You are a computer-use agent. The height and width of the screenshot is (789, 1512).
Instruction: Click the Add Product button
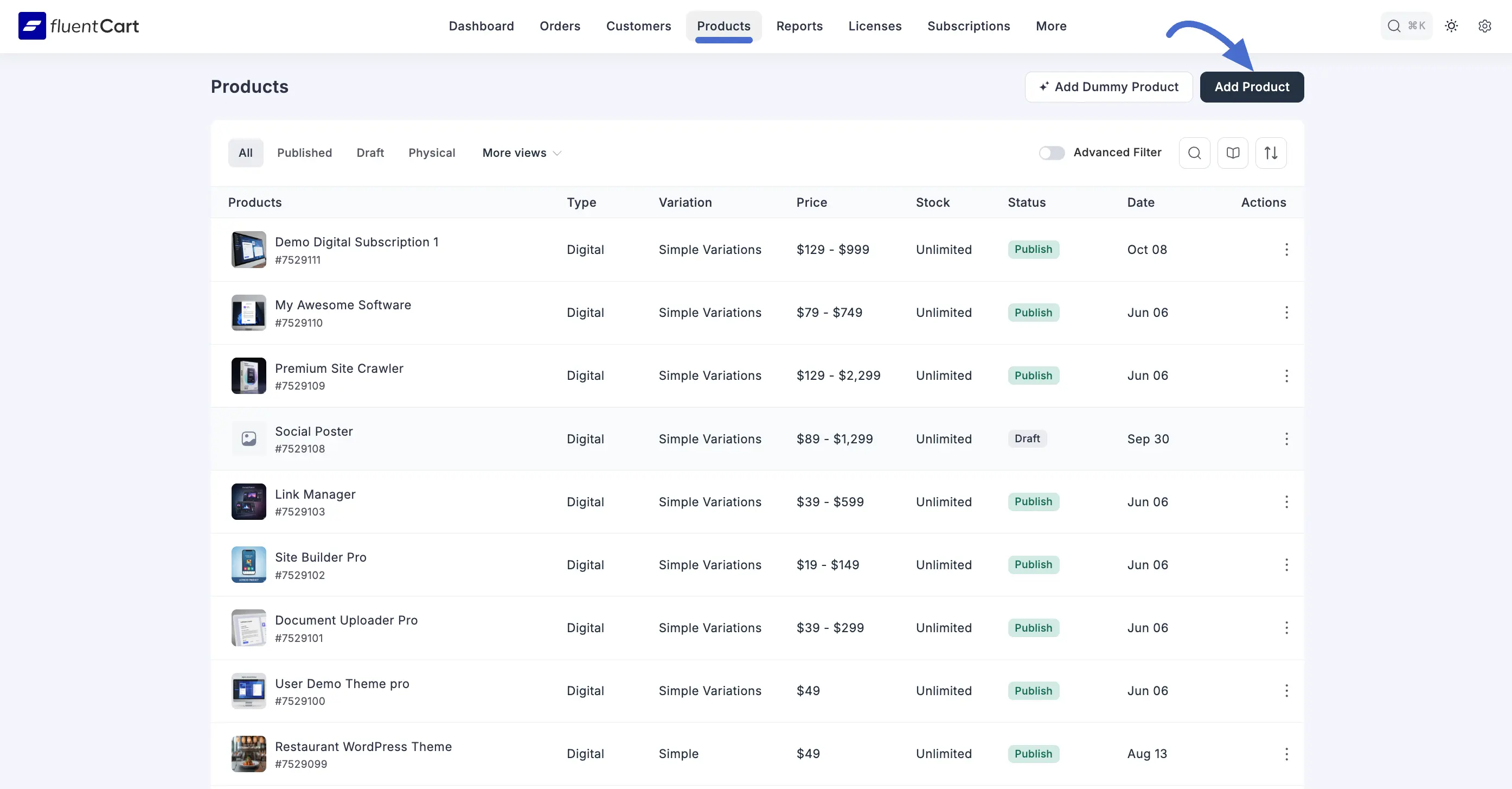1251,87
